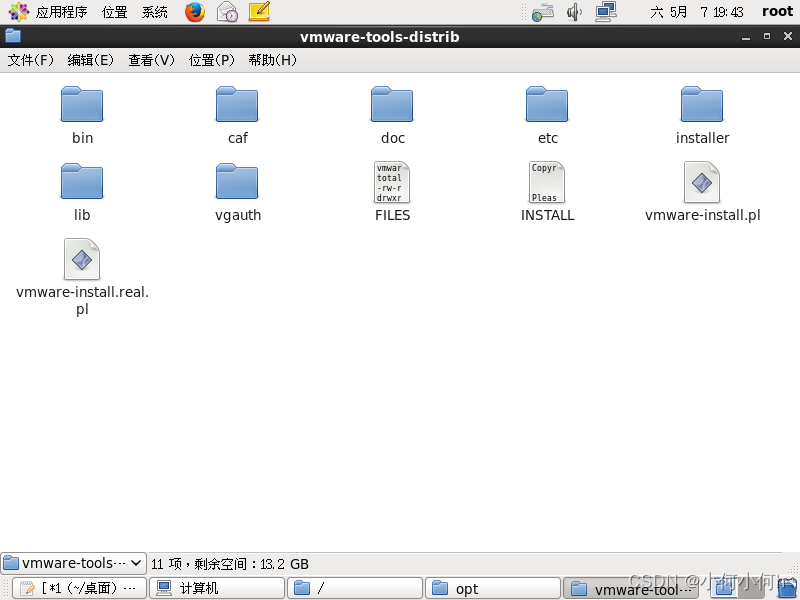Viewport: 800px width, 600px height.
Task: Click the "INSTALL" file name label
Action: click(x=547, y=215)
